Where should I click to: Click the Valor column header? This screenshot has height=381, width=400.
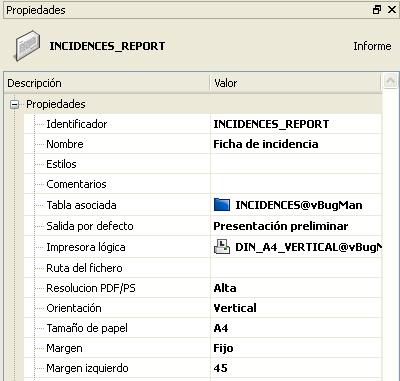[296, 83]
